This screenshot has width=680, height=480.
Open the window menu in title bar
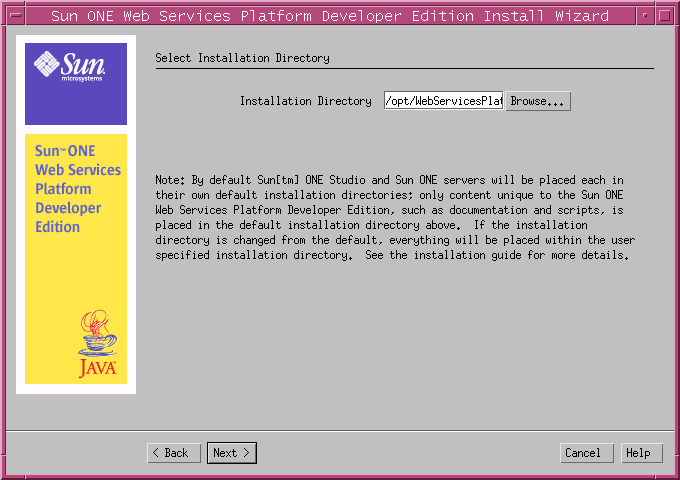coord(16,16)
